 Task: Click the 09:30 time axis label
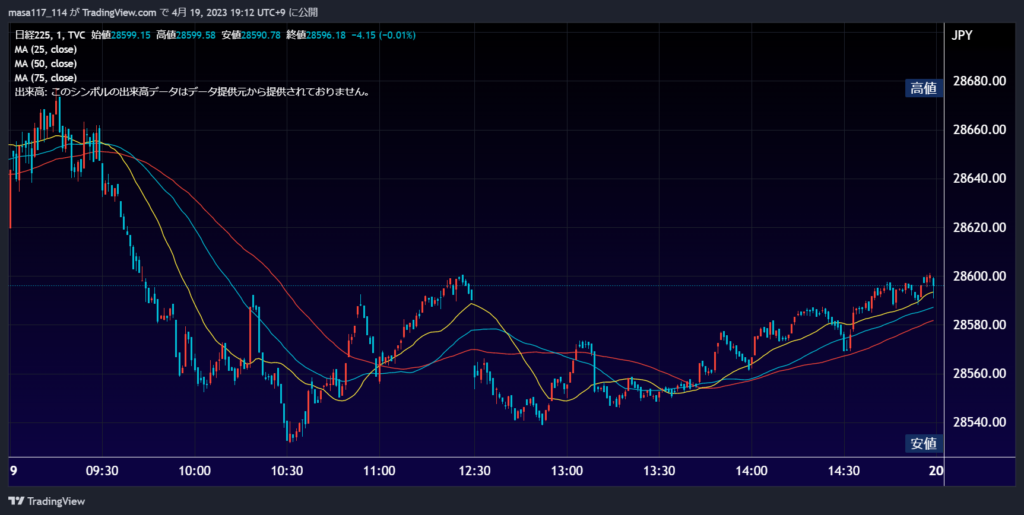[x=103, y=471]
